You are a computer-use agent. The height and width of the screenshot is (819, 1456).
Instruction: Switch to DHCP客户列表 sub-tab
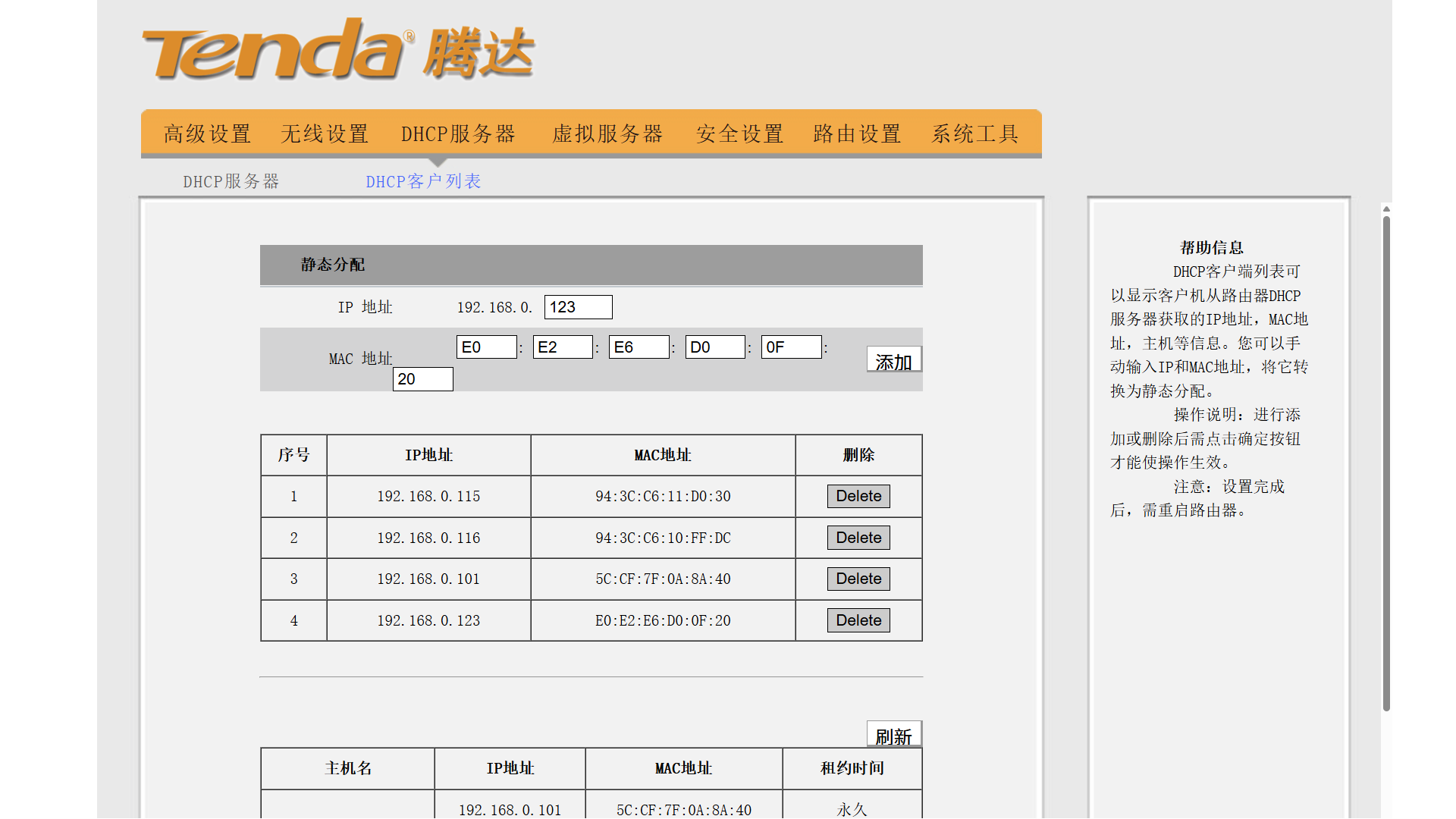[x=423, y=181]
